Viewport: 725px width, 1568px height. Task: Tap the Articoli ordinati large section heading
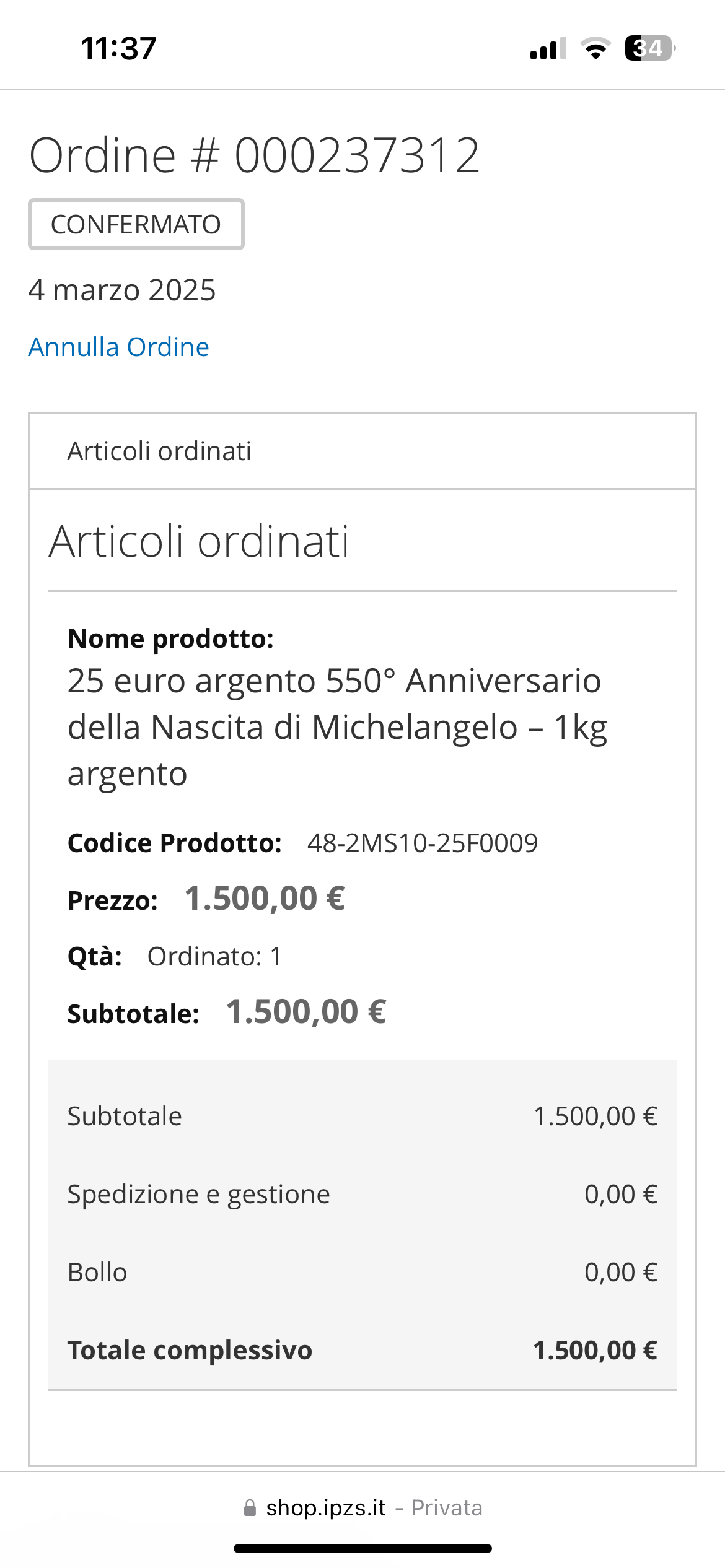[x=199, y=541]
